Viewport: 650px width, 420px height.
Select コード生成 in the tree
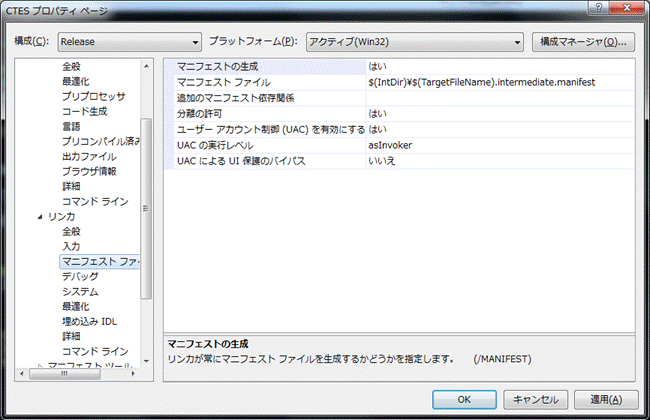click(x=85, y=111)
